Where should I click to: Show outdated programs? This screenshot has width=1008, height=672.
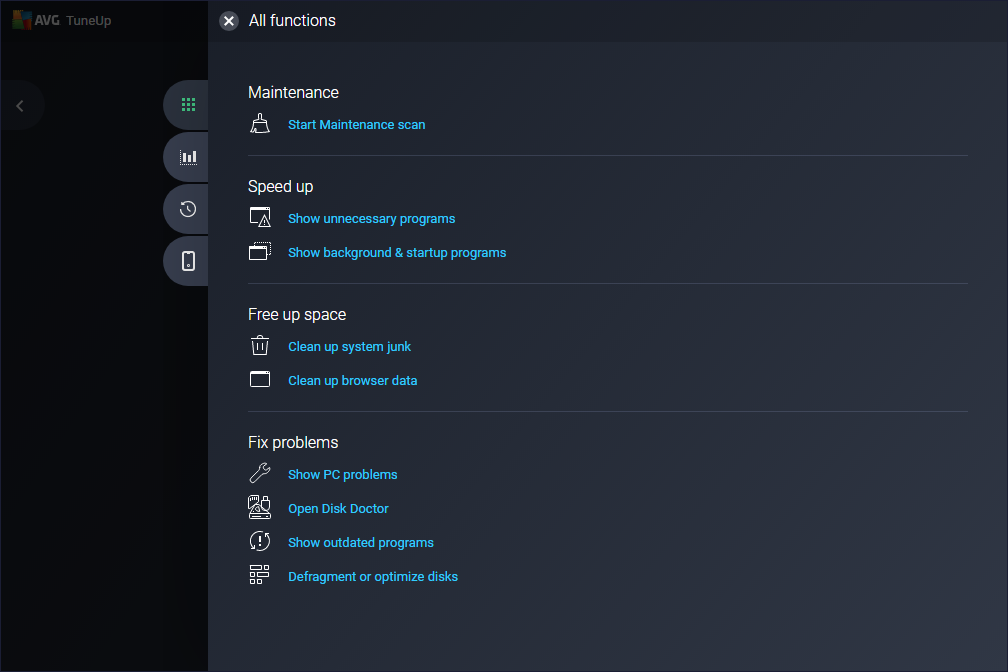[360, 542]
